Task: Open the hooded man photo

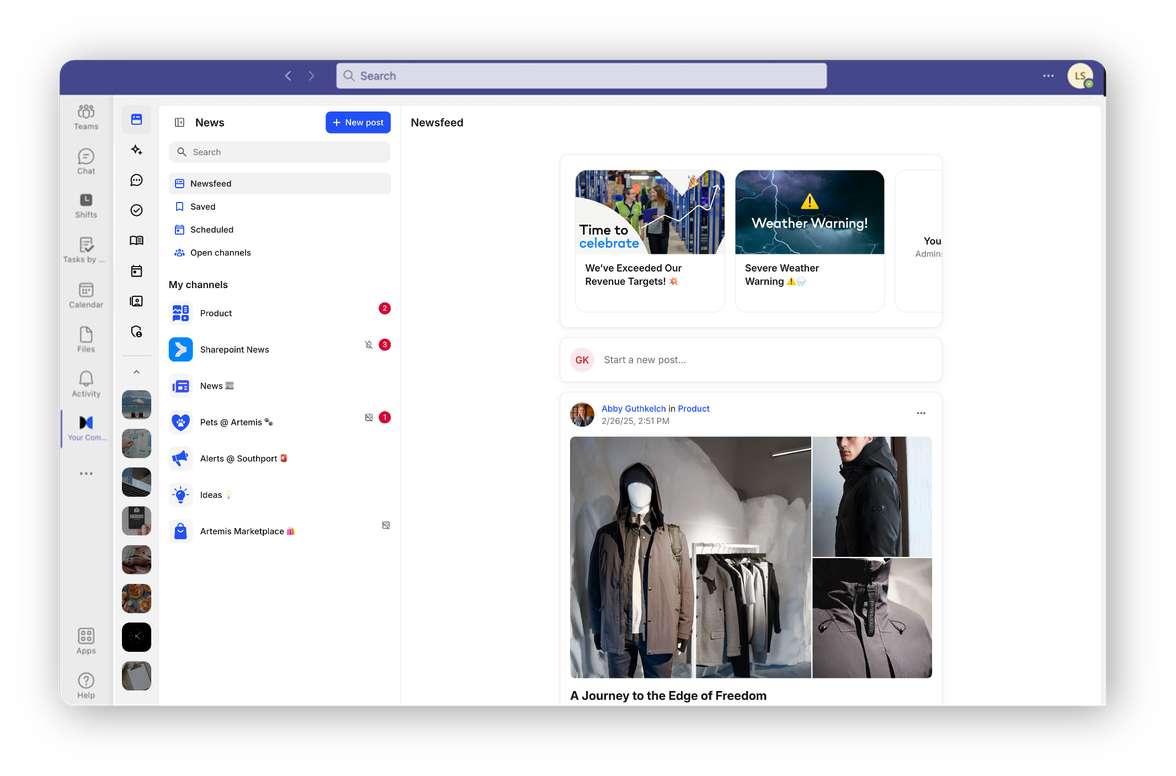Action: [872, 496]
